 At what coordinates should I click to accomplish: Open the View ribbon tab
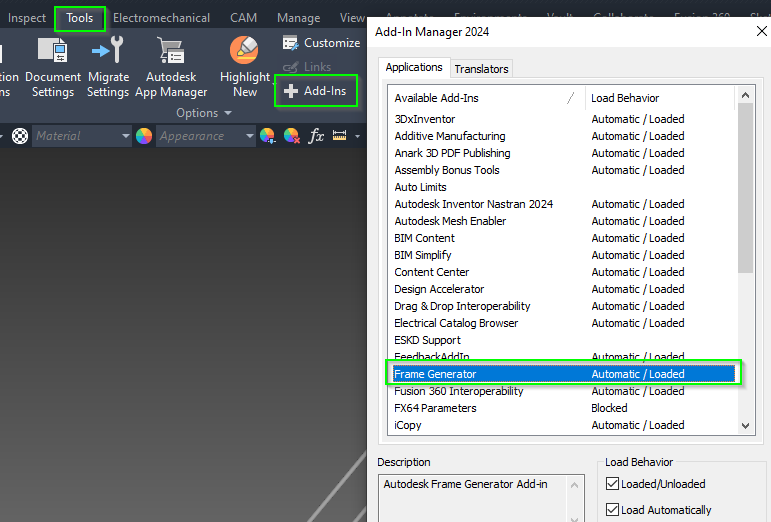352,18
